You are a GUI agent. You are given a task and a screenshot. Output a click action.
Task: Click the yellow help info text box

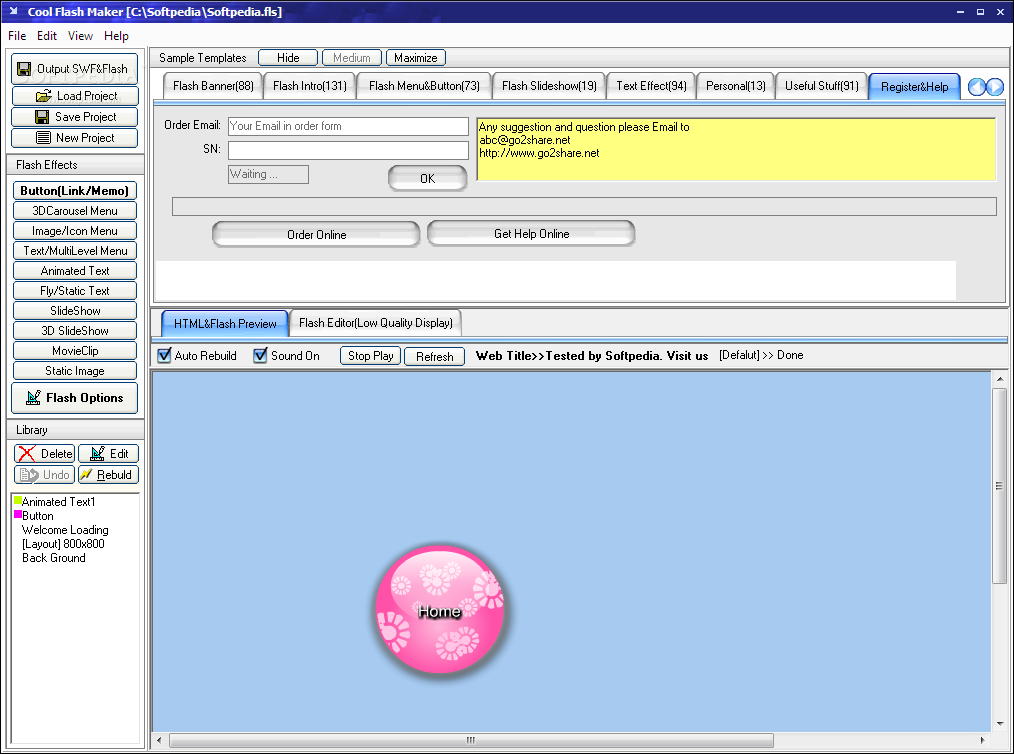click(x=735, y=149)
